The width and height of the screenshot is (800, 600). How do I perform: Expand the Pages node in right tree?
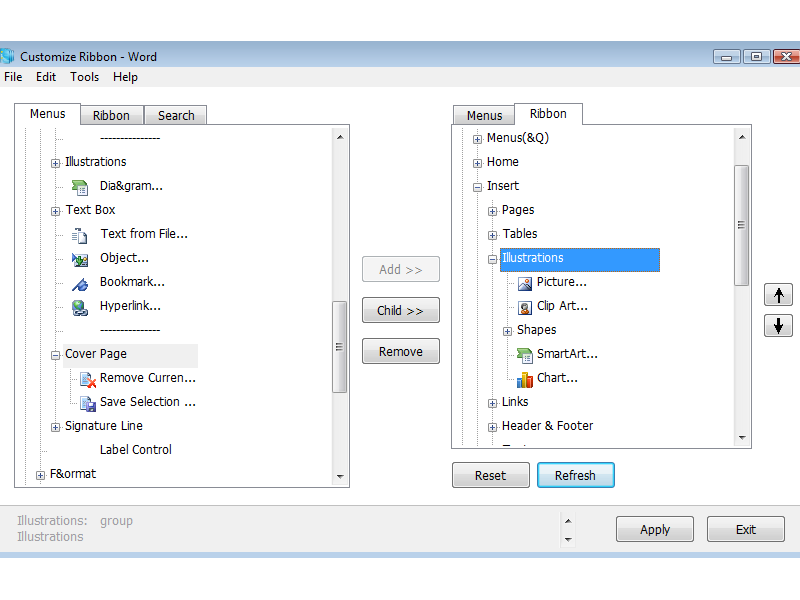pyautogui.click(x=491, y=210)
